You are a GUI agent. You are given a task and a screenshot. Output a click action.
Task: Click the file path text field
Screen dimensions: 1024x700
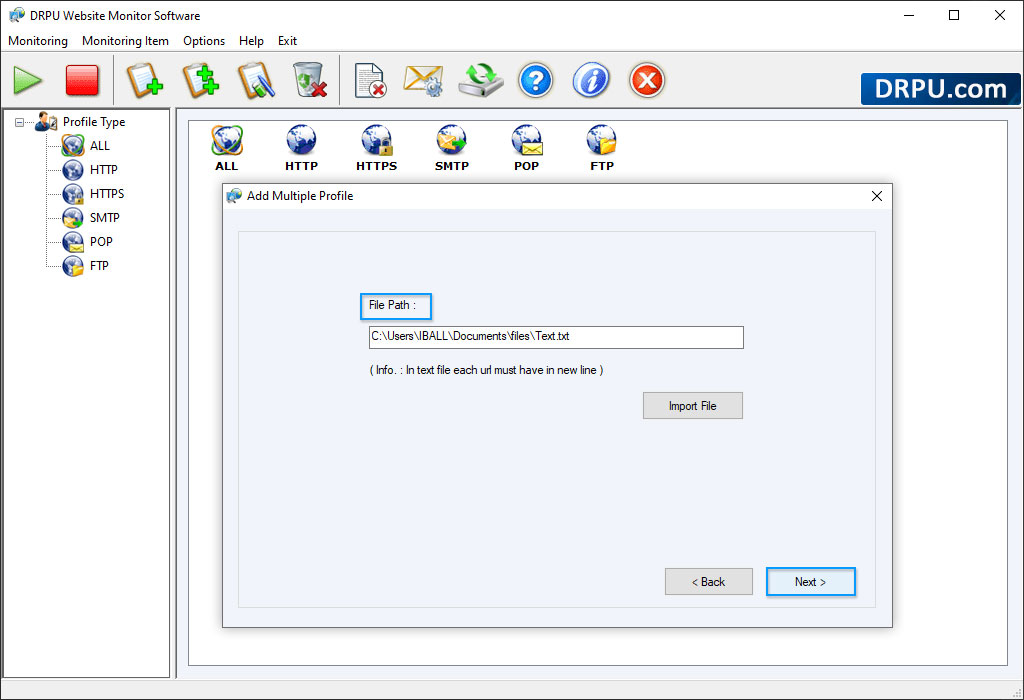[556, 337]
